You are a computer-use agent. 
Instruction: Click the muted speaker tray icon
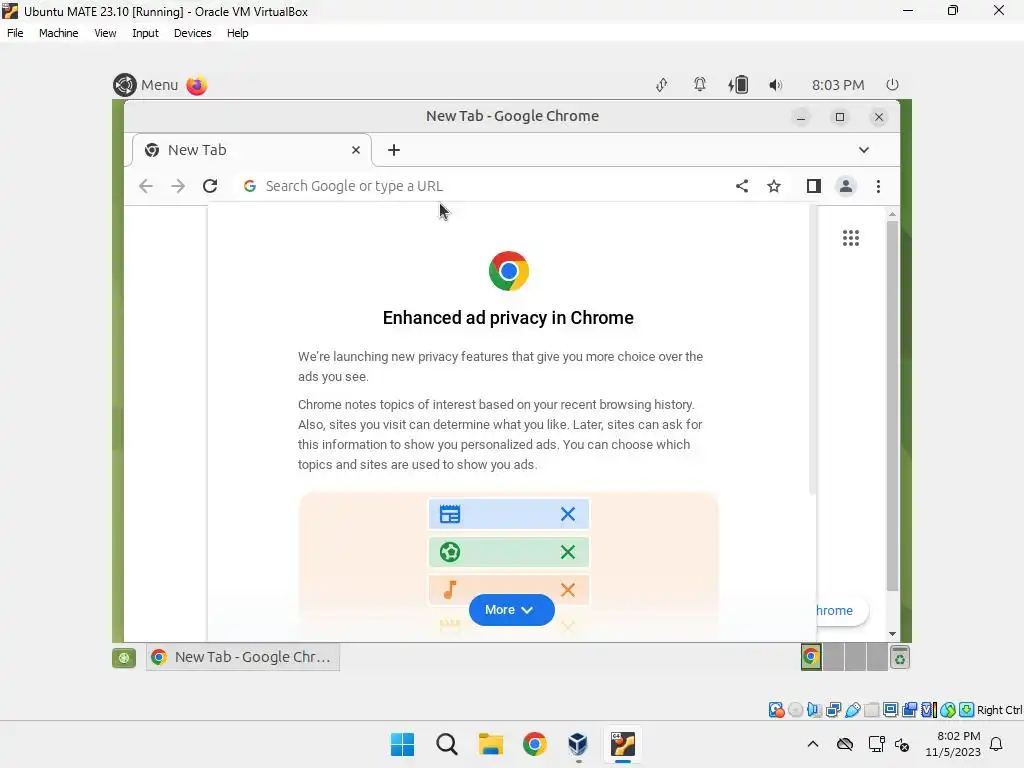coord(903,744)
